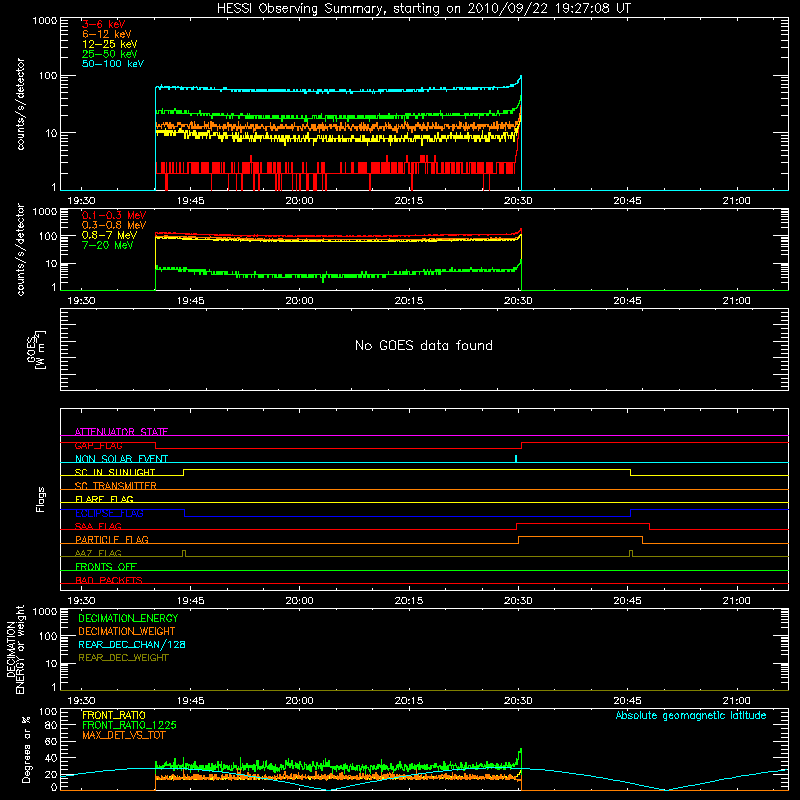Click the 'Degrees or %' axis title
This screenshot has height=800, width=800.
point(26,749)
